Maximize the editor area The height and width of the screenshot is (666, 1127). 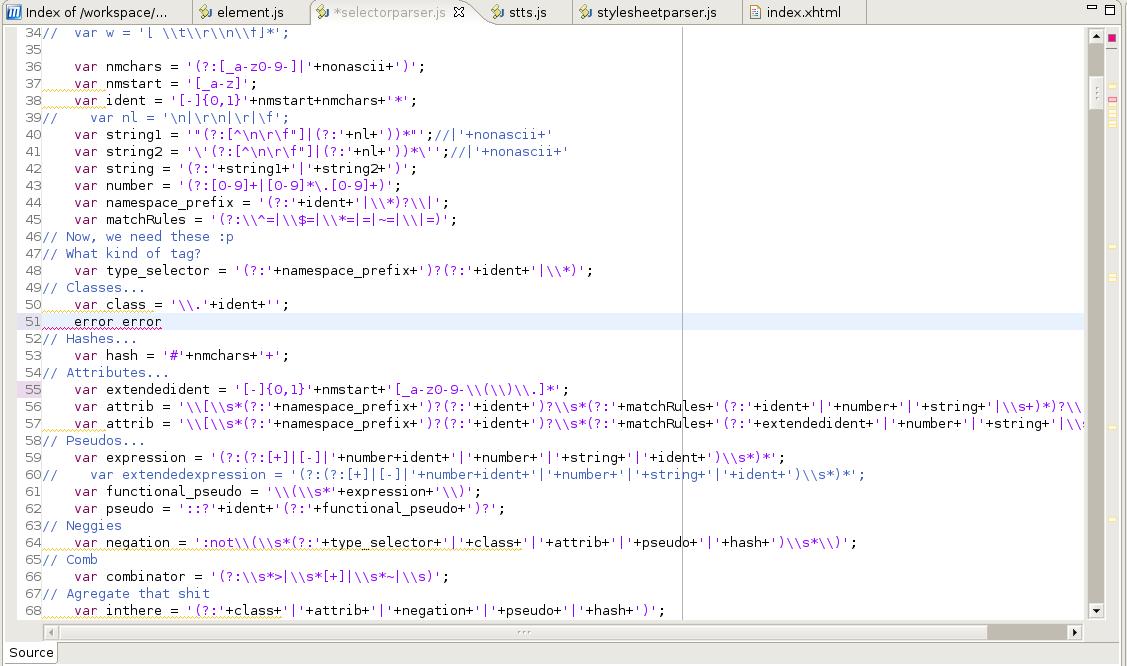1110,9
